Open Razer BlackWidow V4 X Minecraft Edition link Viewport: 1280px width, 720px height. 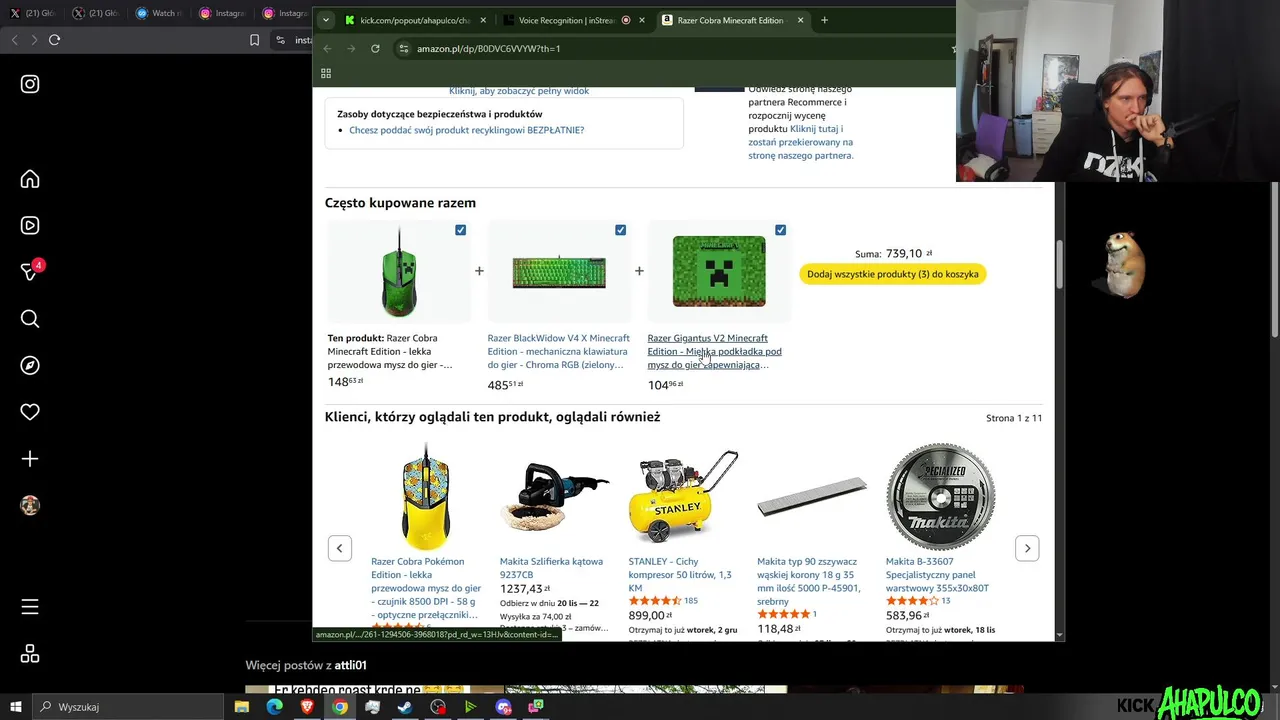click(558, 351)
